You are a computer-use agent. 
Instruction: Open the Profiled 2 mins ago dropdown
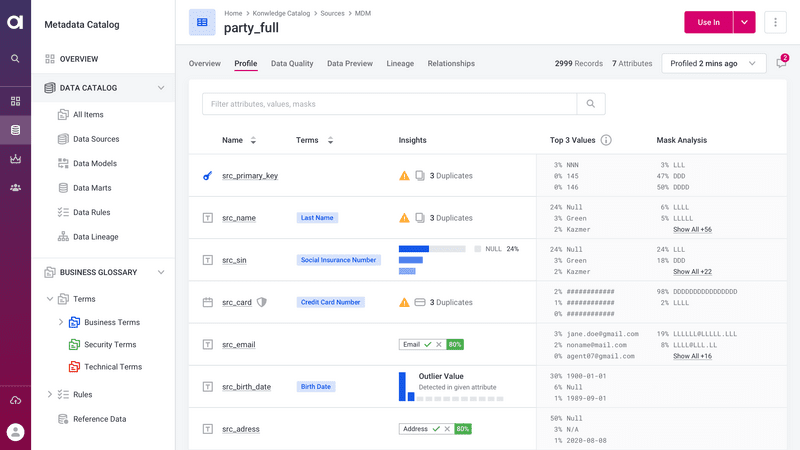tap(714, 63)
